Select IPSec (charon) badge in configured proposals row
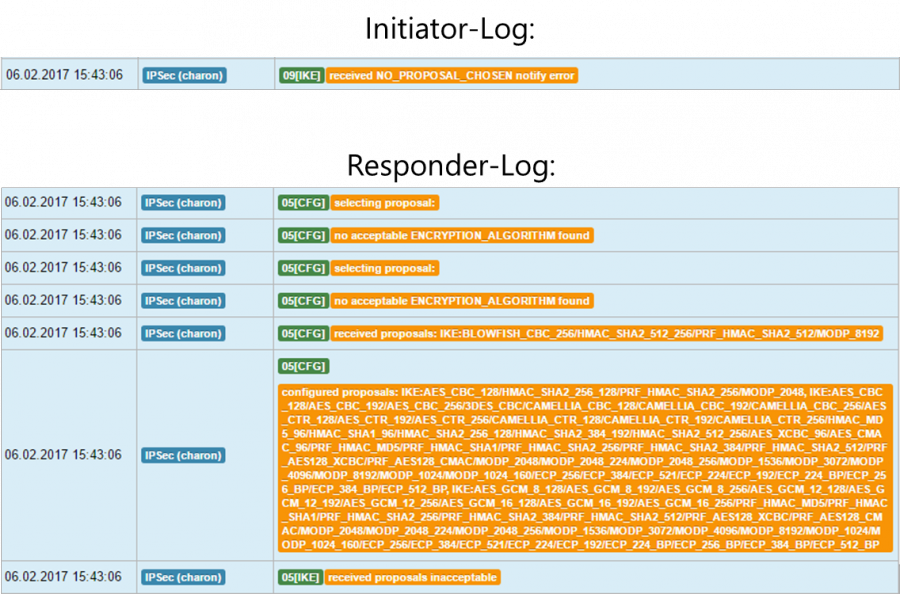Screen dimensions: 900x594 coord(184,455)
